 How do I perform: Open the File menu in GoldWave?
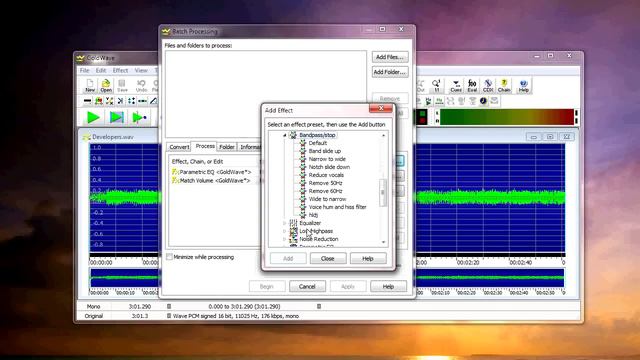[84, 71]
